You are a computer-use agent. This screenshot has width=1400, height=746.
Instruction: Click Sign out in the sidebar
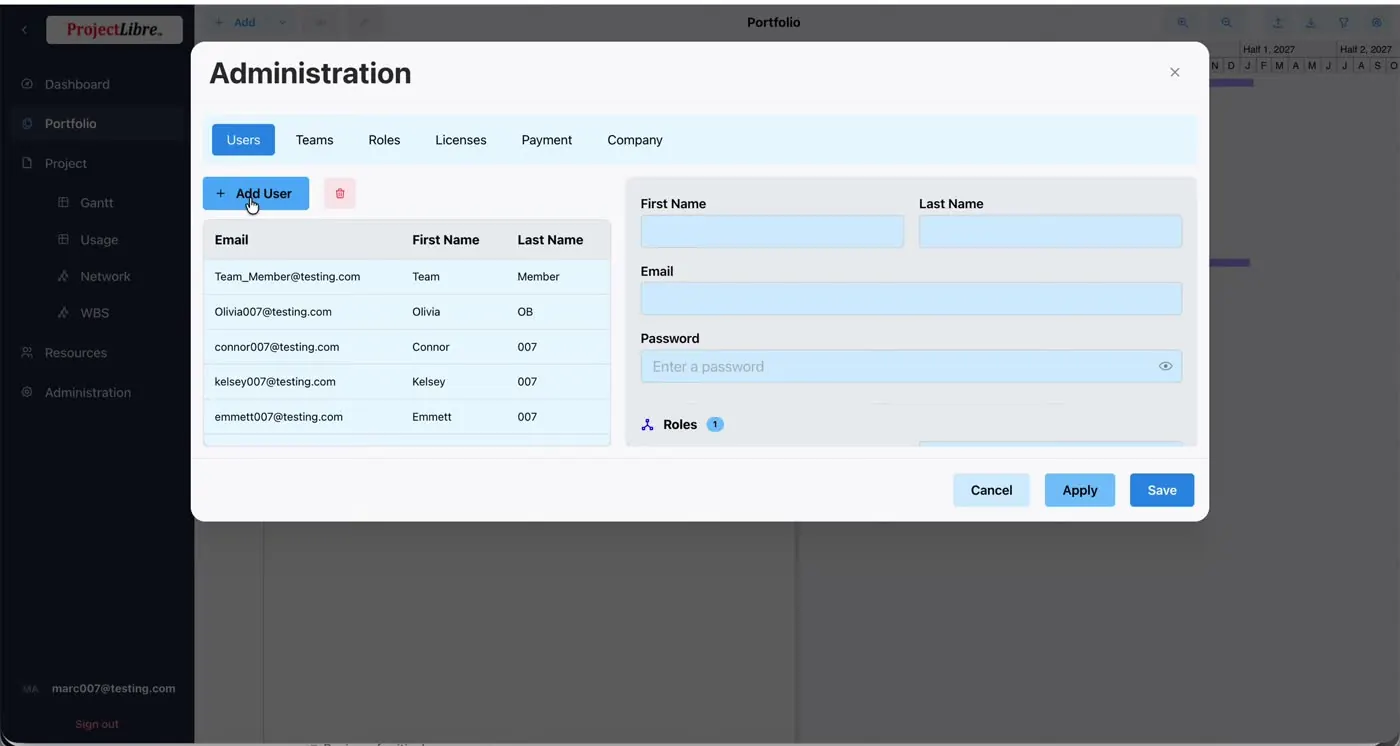(x=97, y=724)
